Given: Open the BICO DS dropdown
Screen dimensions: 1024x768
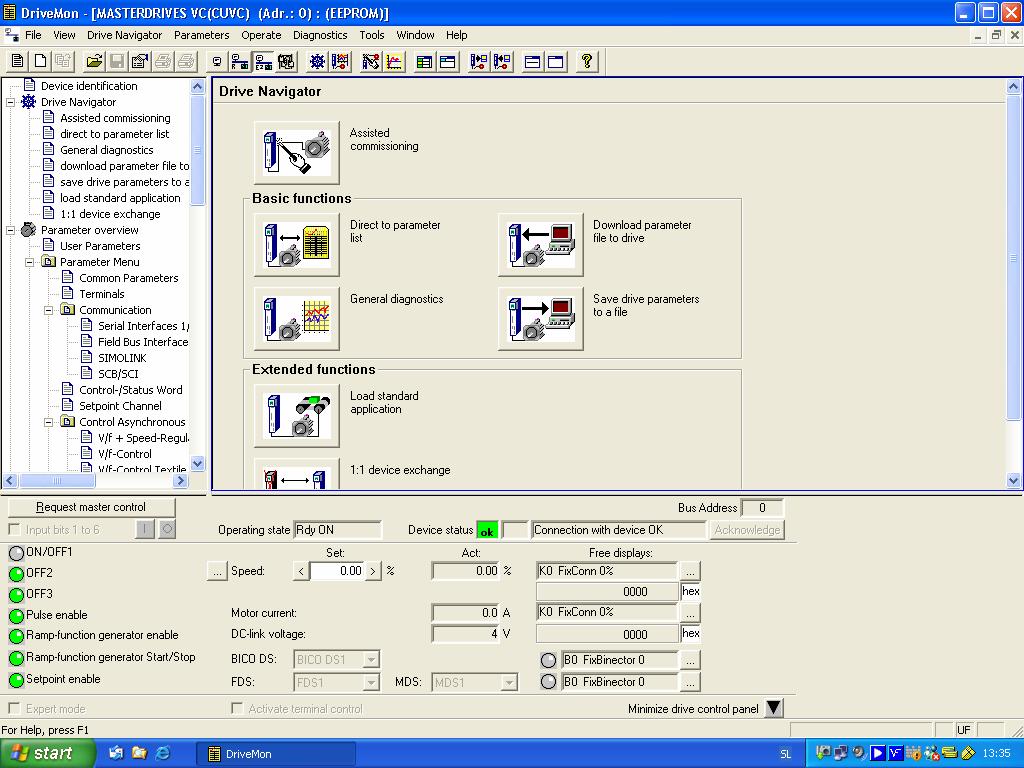Looking at the screenshot, I should pos(371,660).
